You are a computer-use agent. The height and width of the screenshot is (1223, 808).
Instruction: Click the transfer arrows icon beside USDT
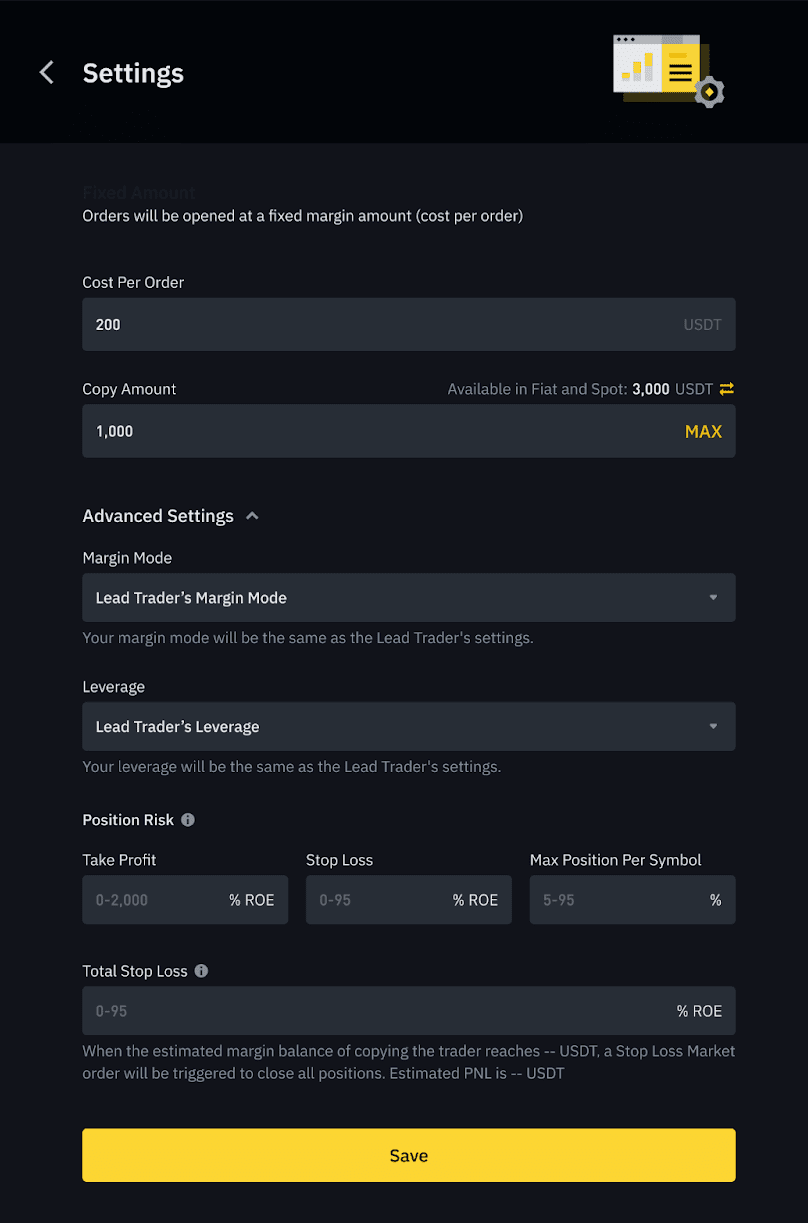[727, 389]
